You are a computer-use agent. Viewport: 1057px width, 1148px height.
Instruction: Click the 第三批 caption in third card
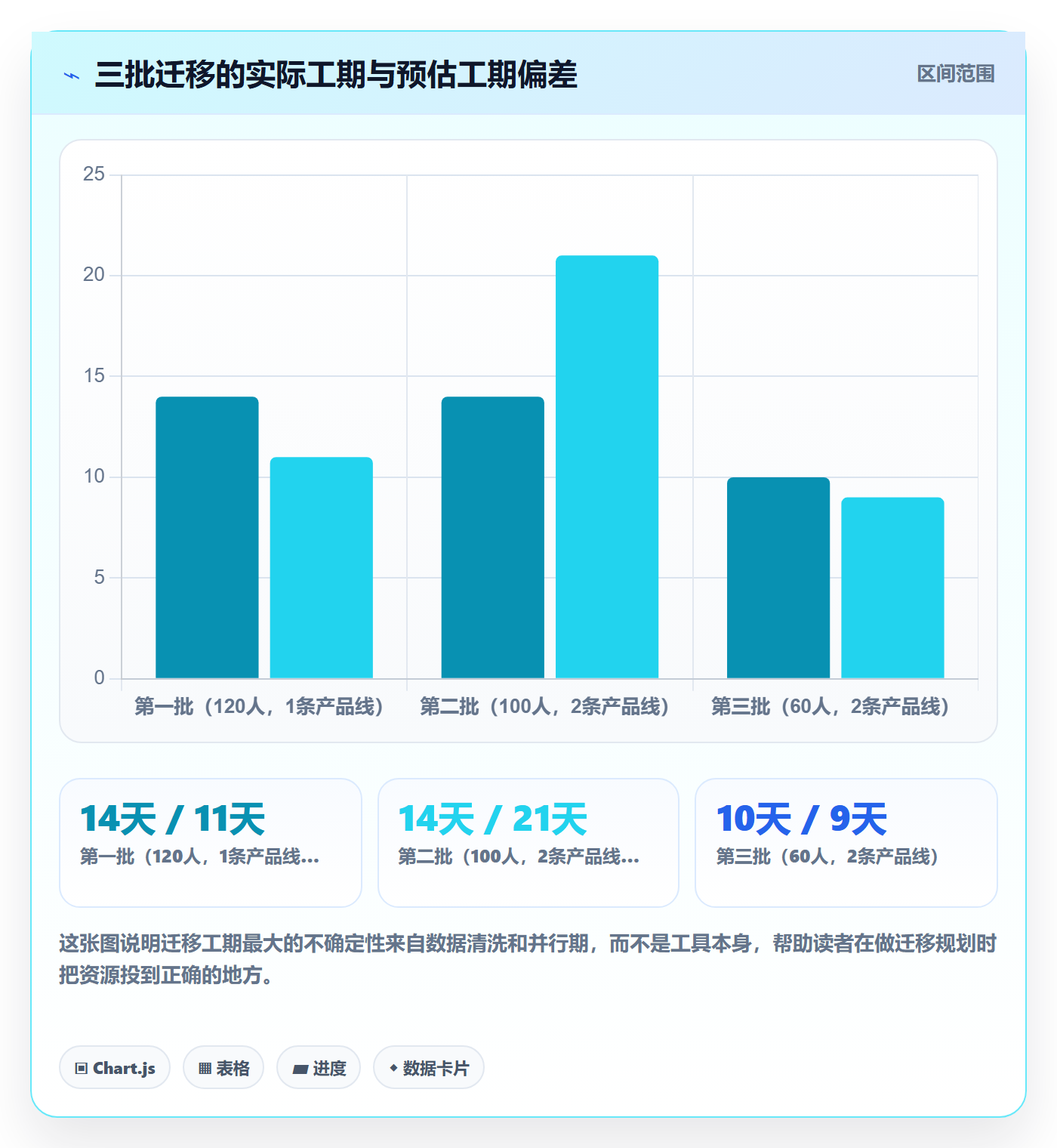coord(827,856)
